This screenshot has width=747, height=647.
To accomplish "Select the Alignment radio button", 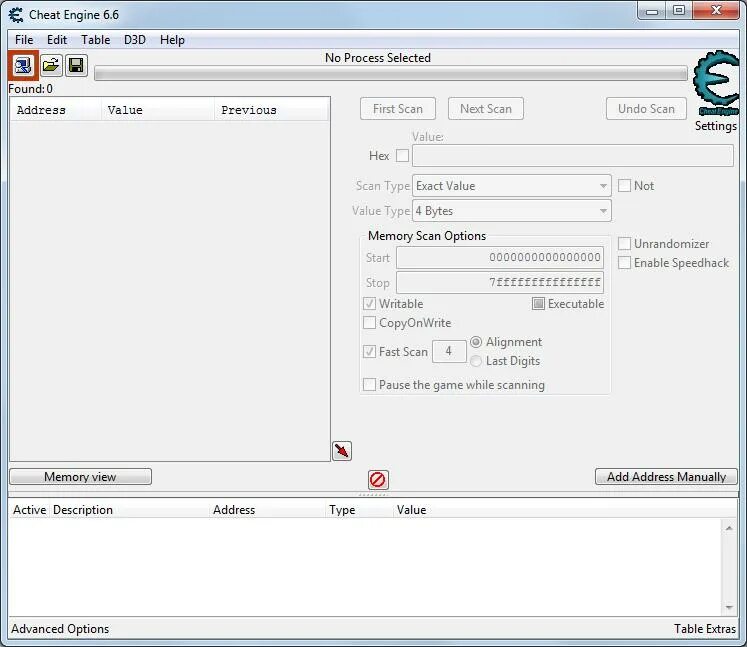I will coord(476,342).
